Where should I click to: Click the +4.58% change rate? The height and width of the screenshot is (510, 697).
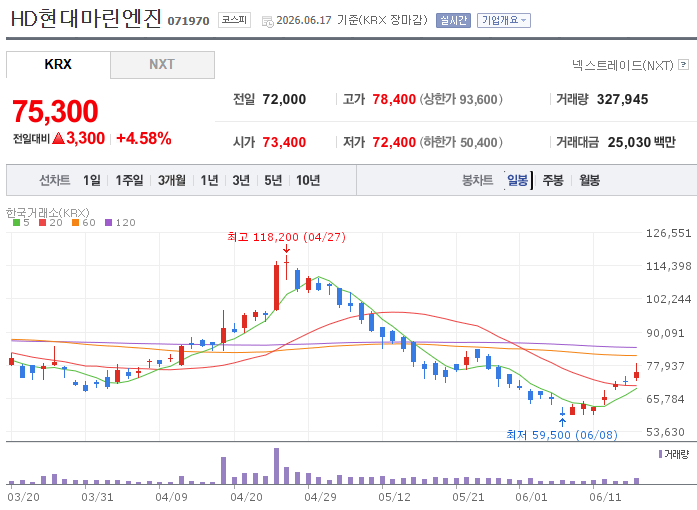click(x=144, y=138)
